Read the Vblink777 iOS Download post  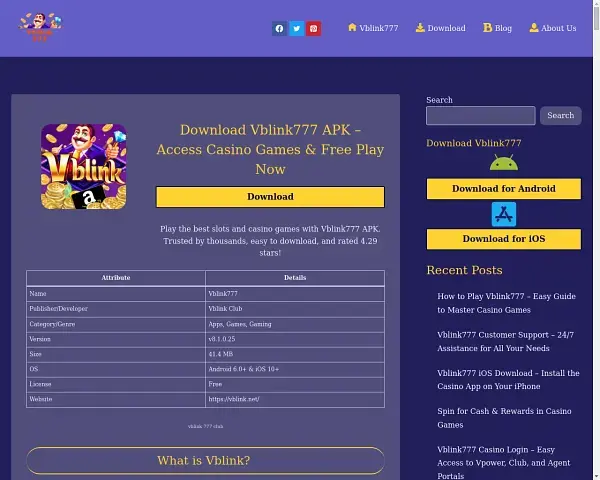click(x=508, y=379)
